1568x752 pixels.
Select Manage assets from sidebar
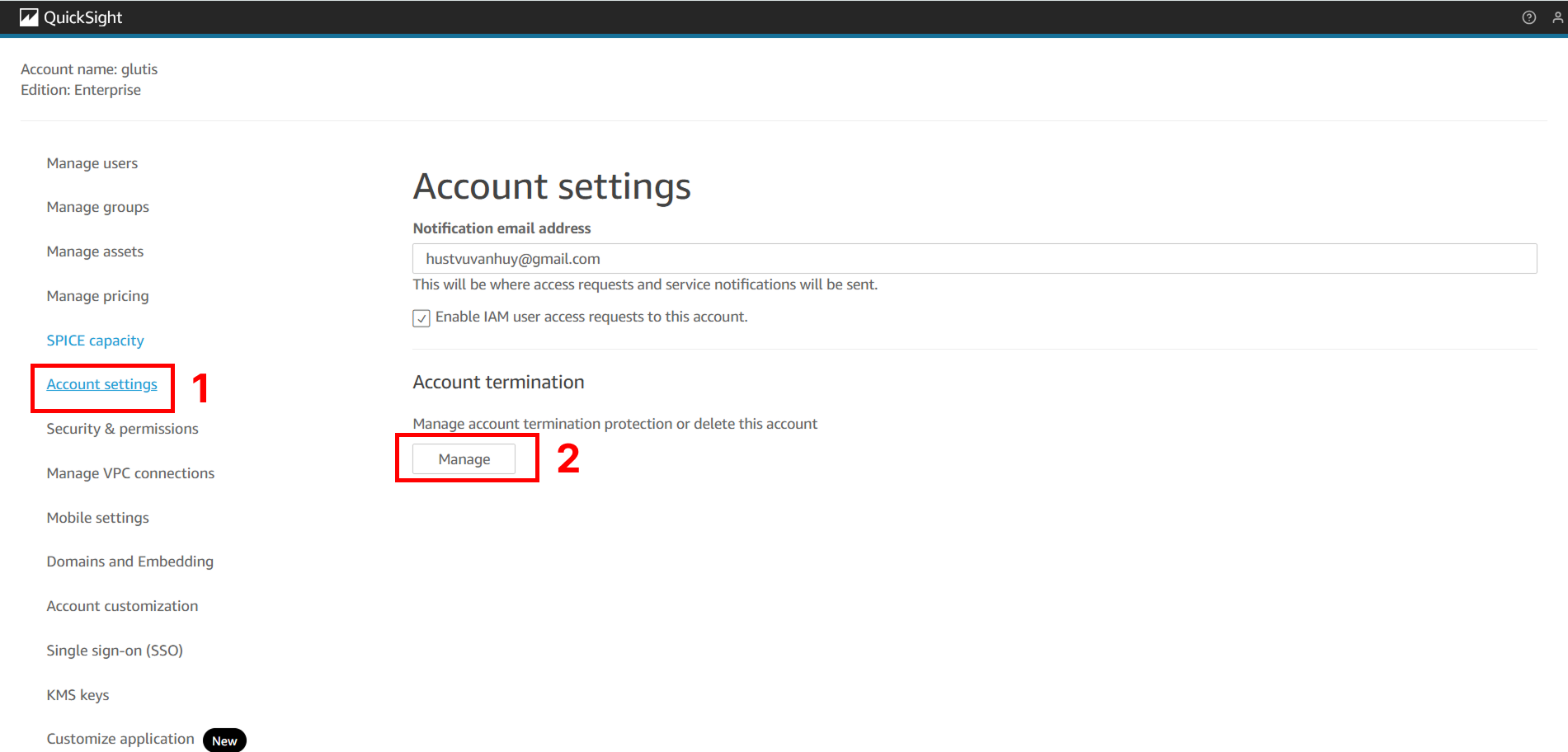(95, 251)
